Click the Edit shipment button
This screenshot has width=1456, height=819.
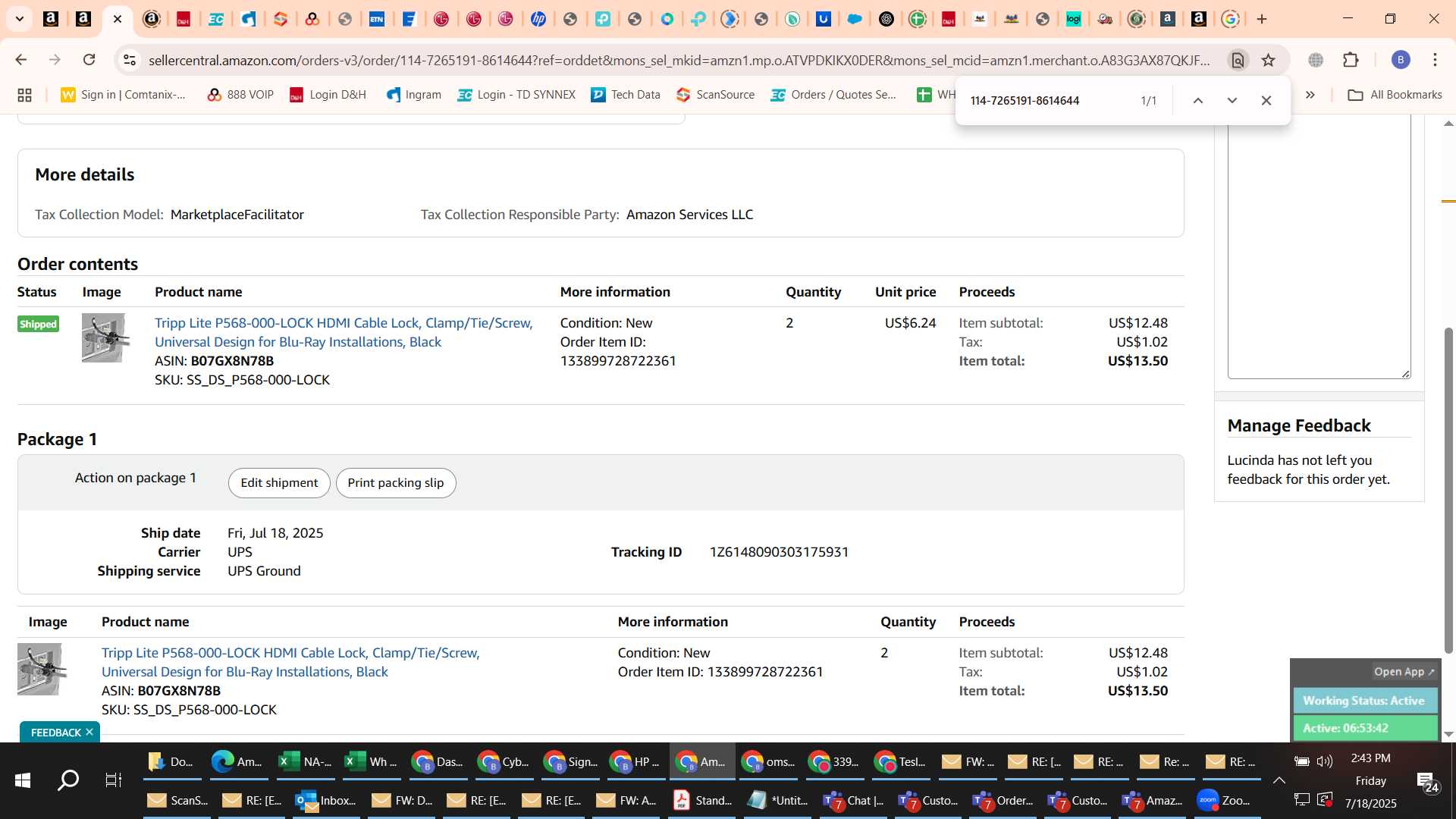279,483
